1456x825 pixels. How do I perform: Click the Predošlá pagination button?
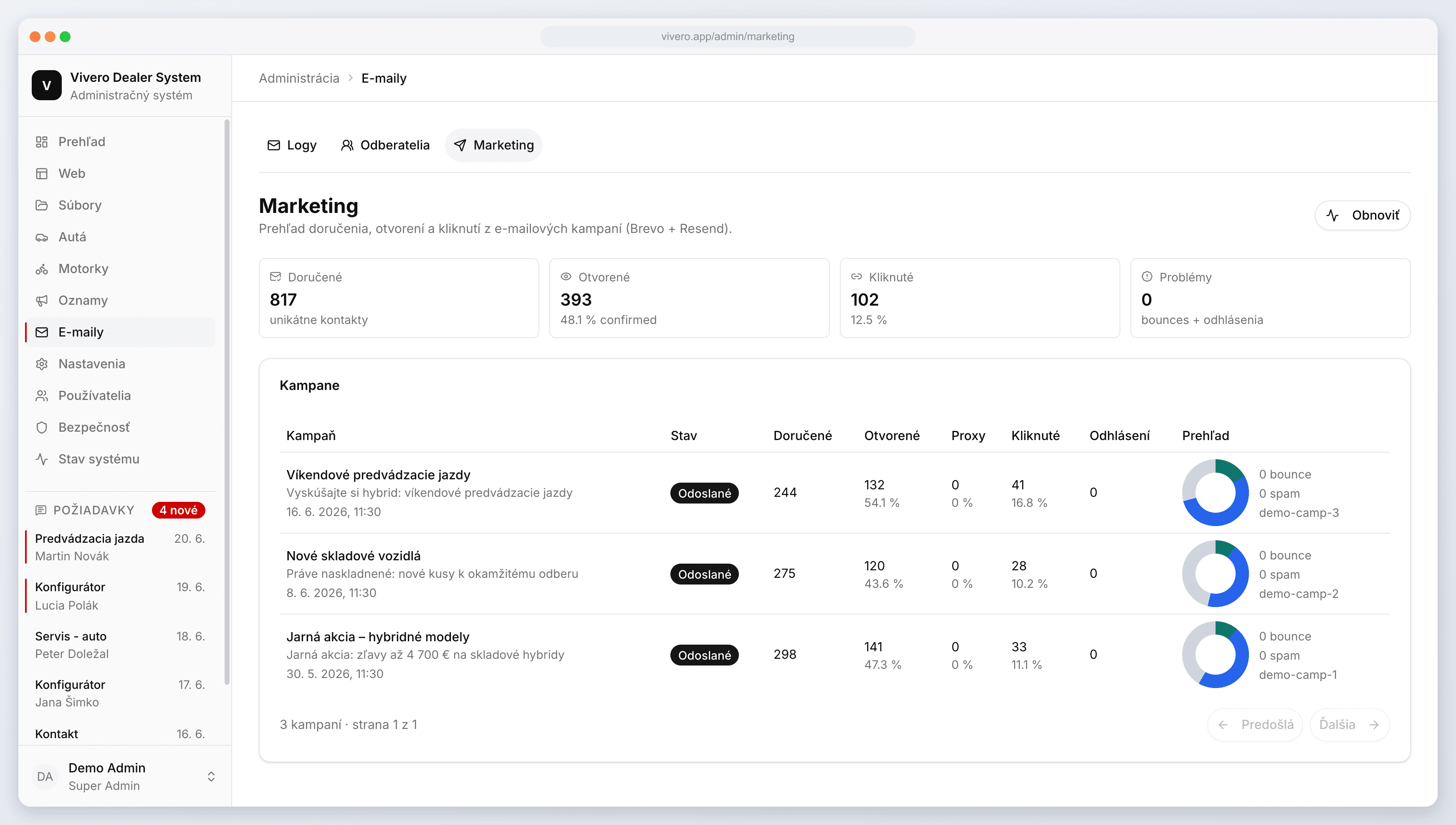coord(1255,725)
